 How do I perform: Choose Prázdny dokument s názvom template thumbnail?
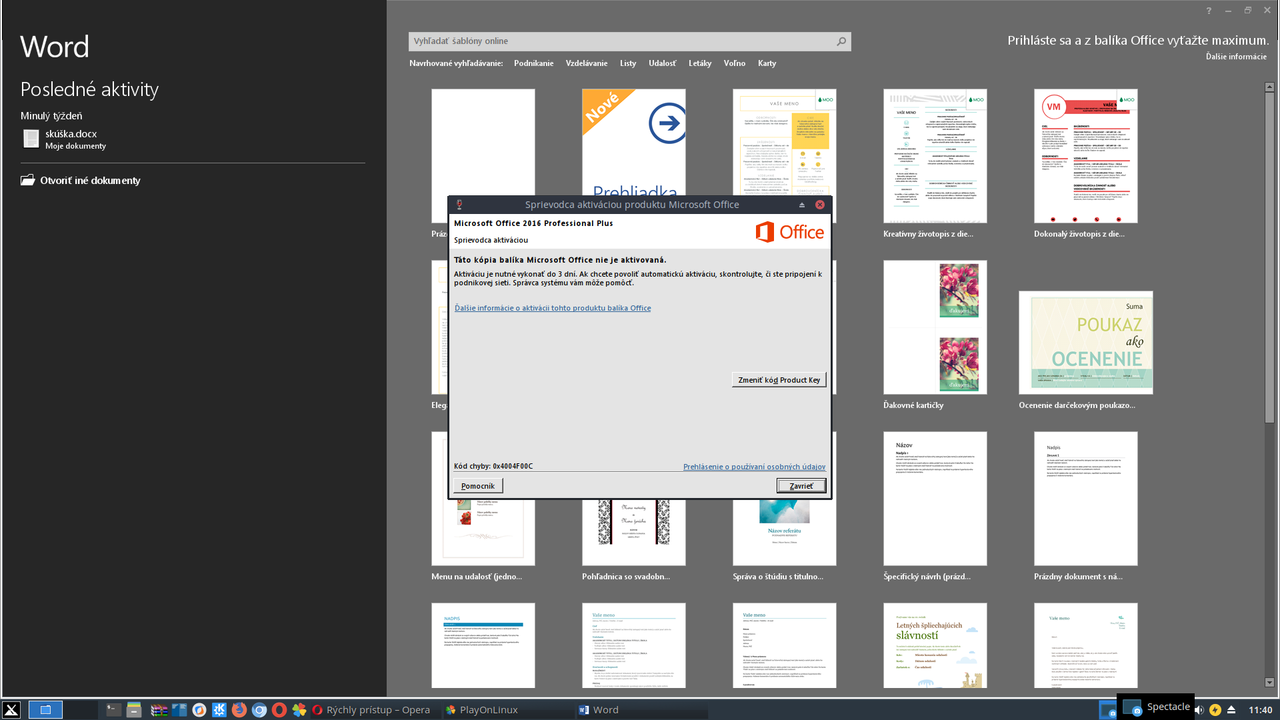coord(1086,498)
